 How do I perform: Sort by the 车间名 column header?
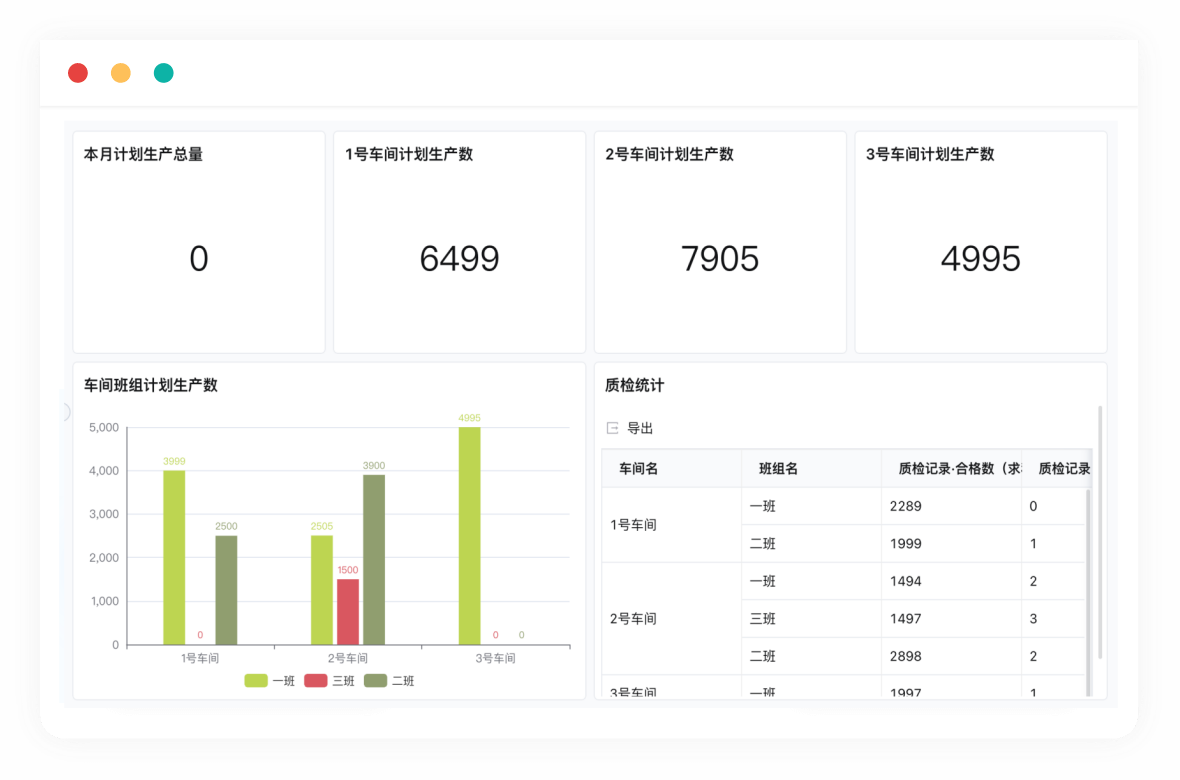click(638, 469)
